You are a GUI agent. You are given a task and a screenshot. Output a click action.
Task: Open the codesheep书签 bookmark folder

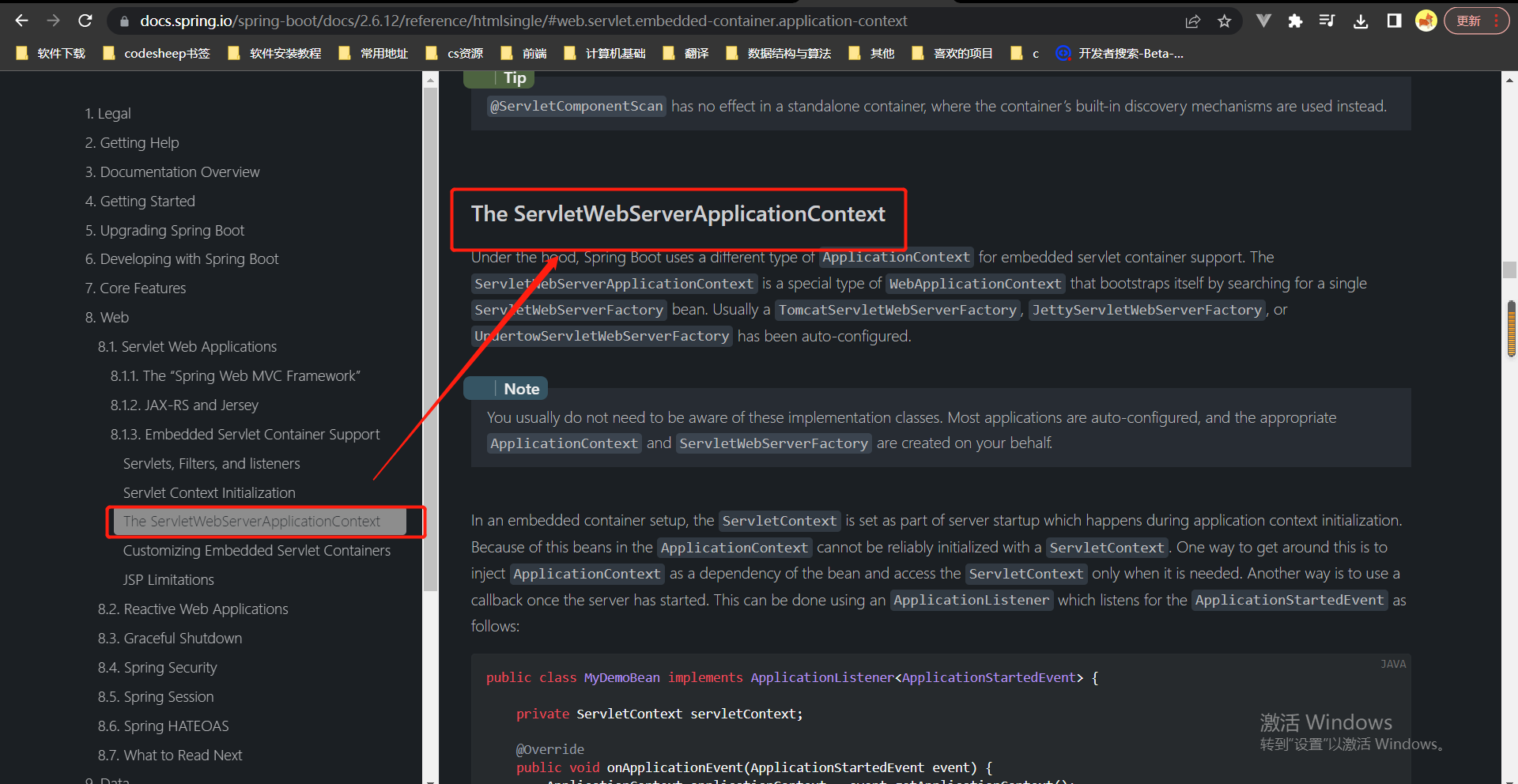pyautogui.click(x=157, y=53)
